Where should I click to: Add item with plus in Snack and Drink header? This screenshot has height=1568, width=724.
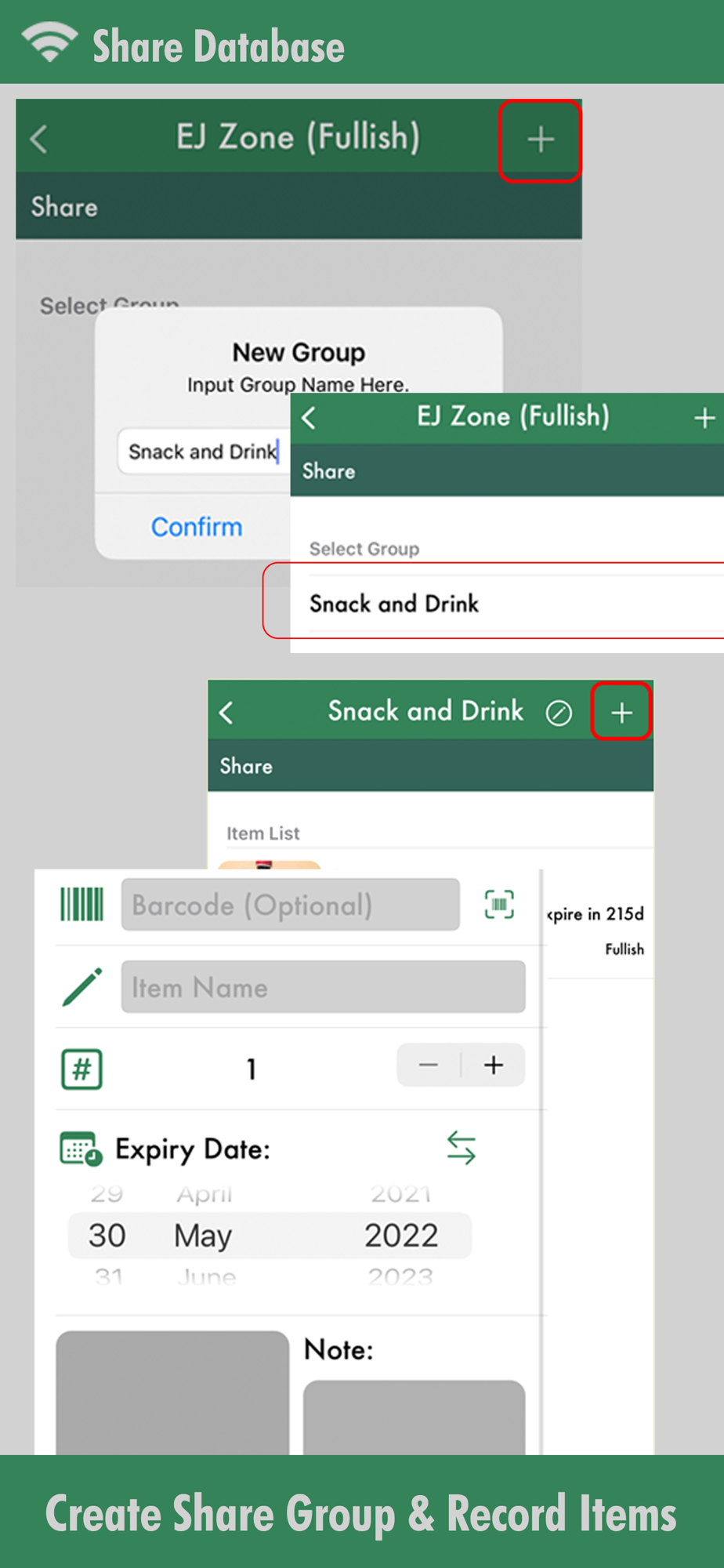(621, 712)
